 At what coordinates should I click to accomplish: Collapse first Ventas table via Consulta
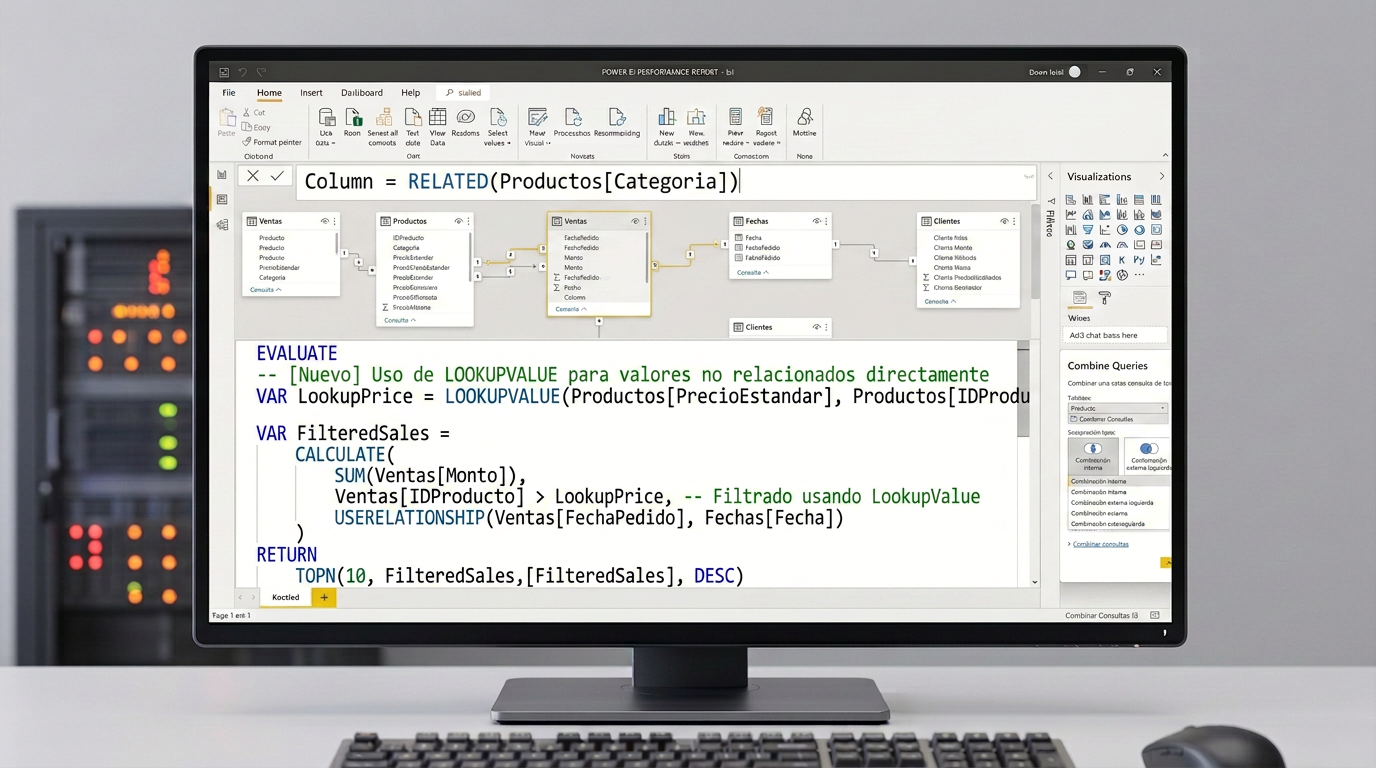266,290
